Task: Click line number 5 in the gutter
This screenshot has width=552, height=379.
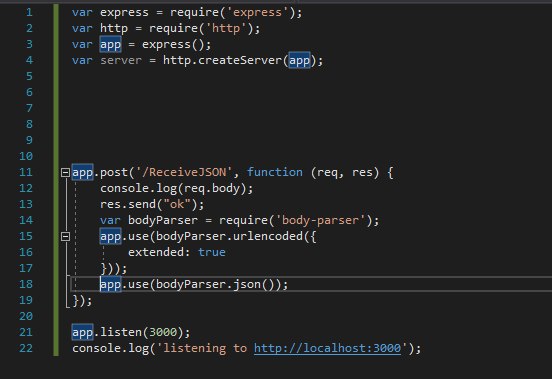Action: click(29, 76)
